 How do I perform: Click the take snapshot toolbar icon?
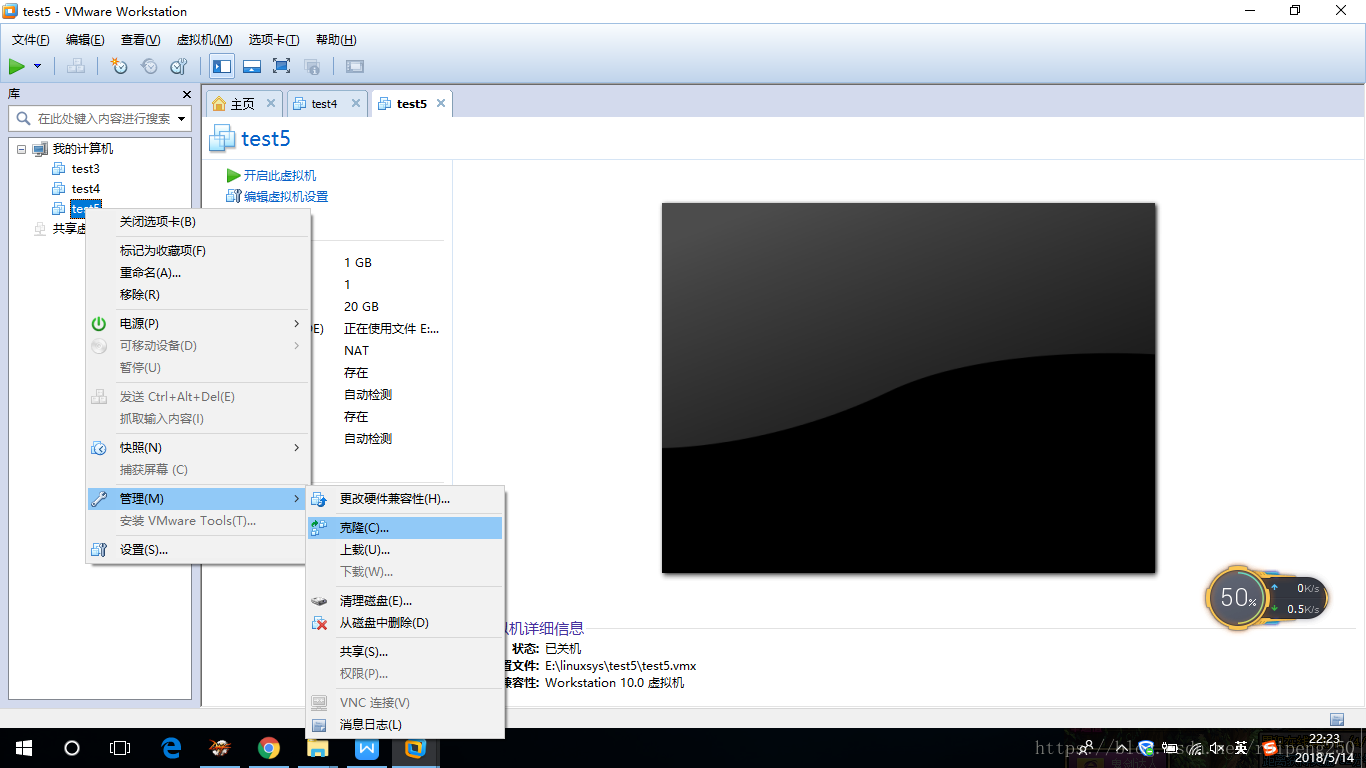tap(119, 66)
